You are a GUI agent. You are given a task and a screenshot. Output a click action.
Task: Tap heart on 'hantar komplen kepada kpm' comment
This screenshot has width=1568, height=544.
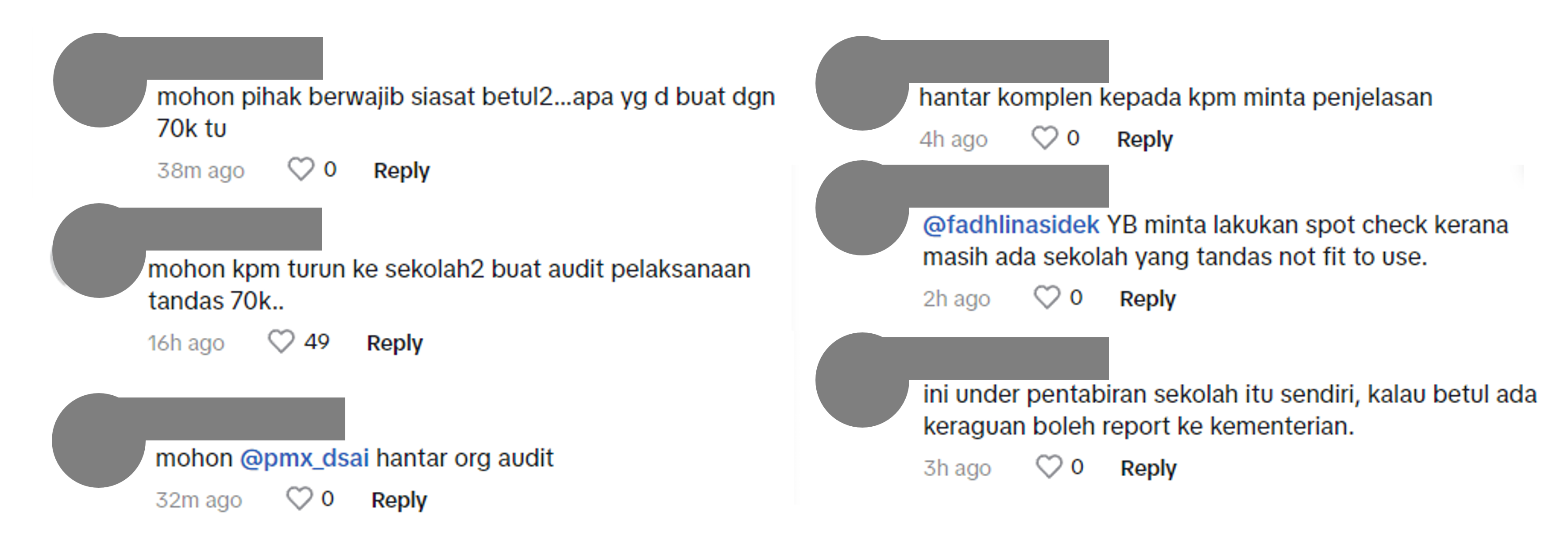(x=1045, y=138)
